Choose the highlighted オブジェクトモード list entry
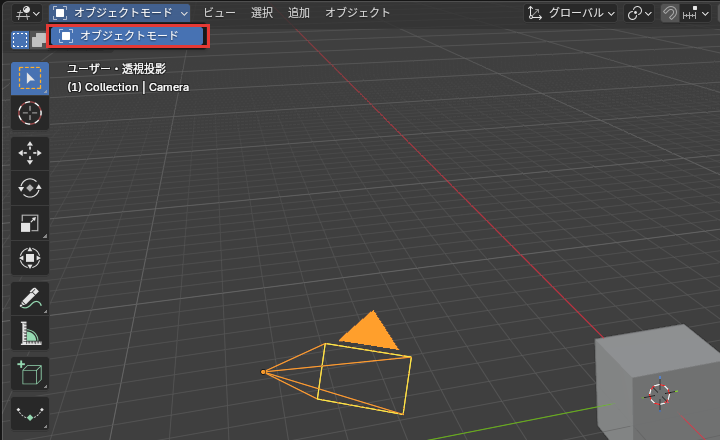 tap(128, 36)
